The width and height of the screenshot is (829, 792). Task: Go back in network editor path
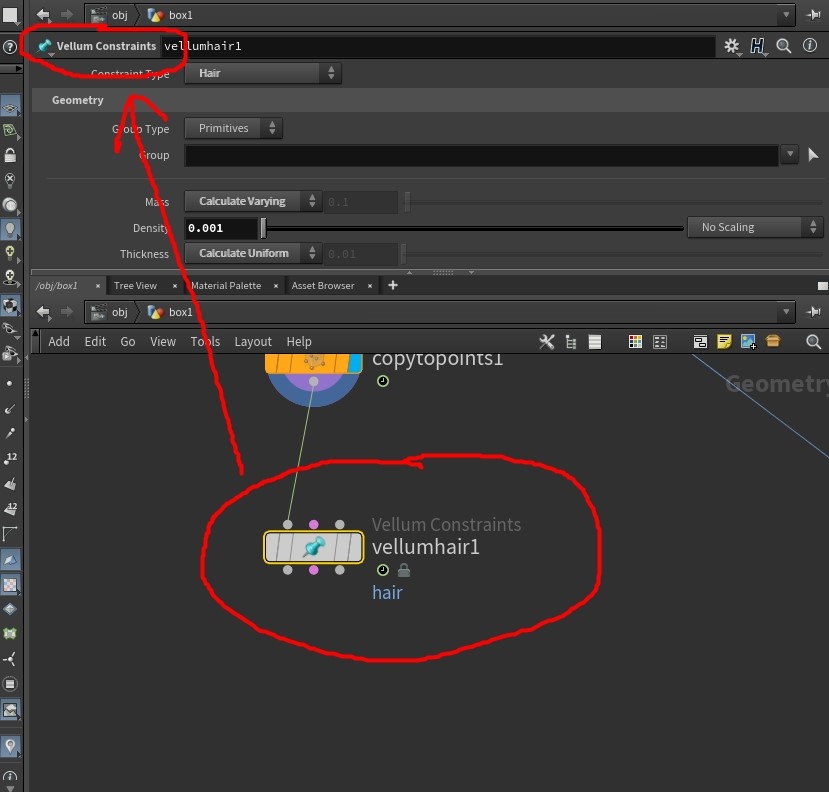tap(43, 312)
